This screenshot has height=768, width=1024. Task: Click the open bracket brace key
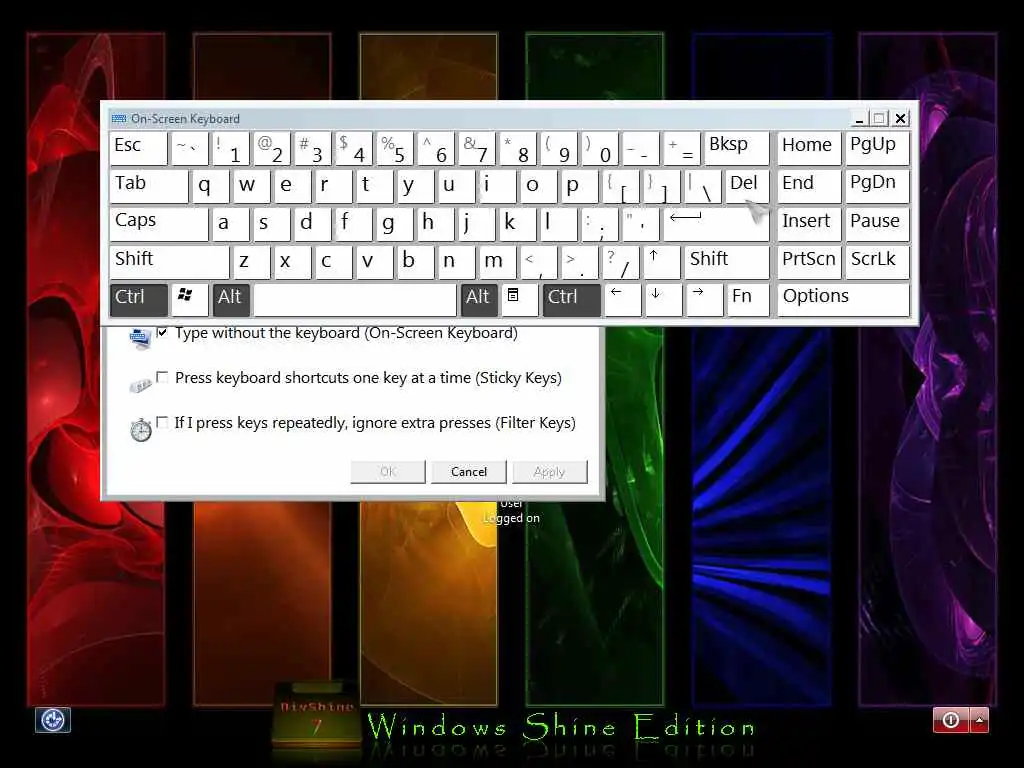point(620,186)
